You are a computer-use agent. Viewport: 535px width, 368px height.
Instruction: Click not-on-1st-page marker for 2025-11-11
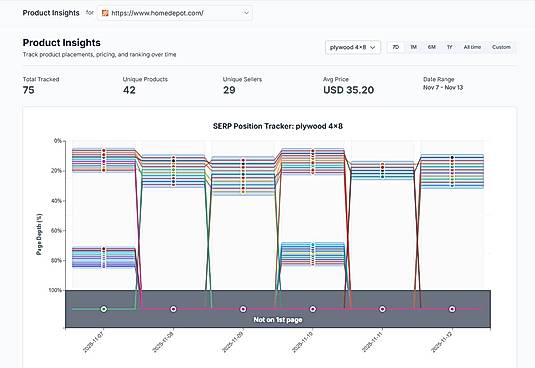(382, 309)
